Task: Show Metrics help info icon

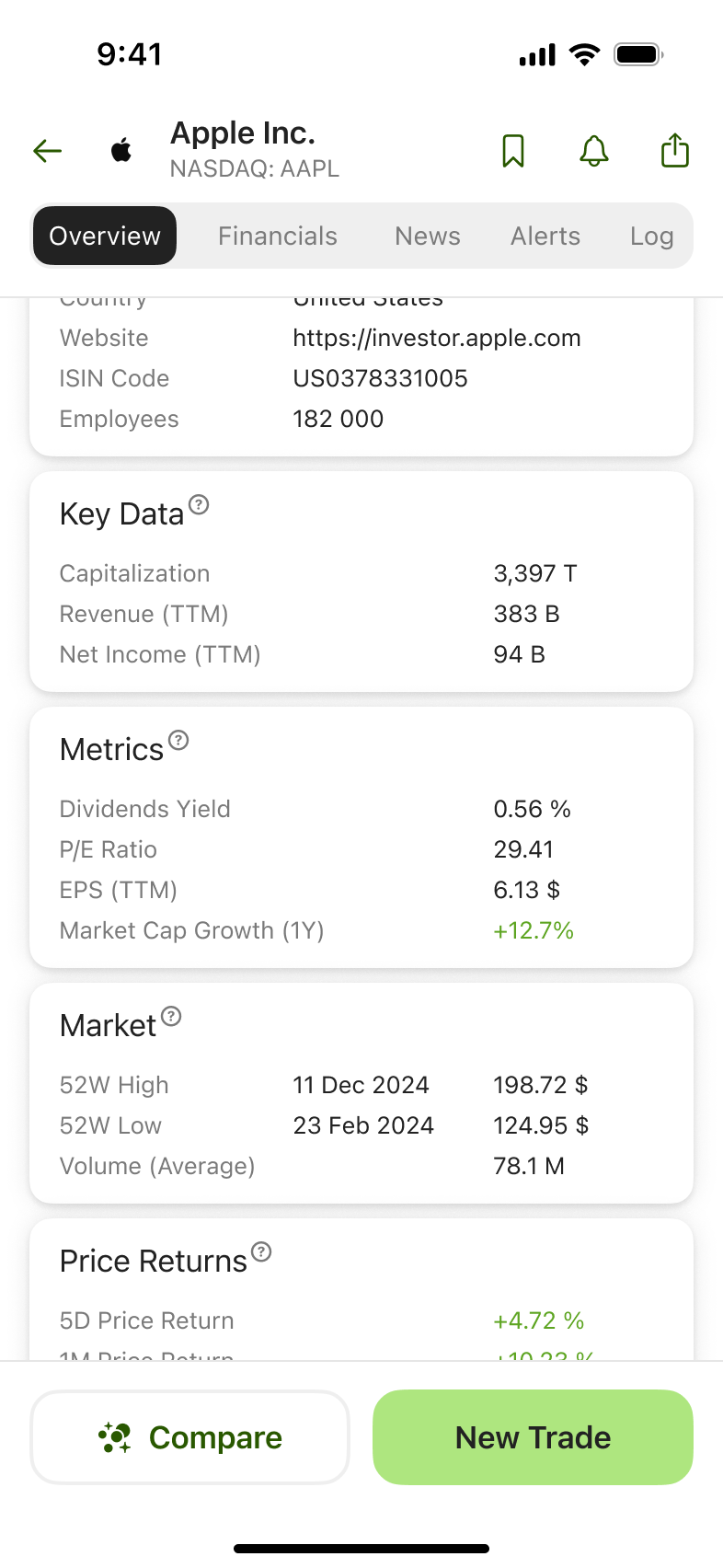Action: point(178,740)
